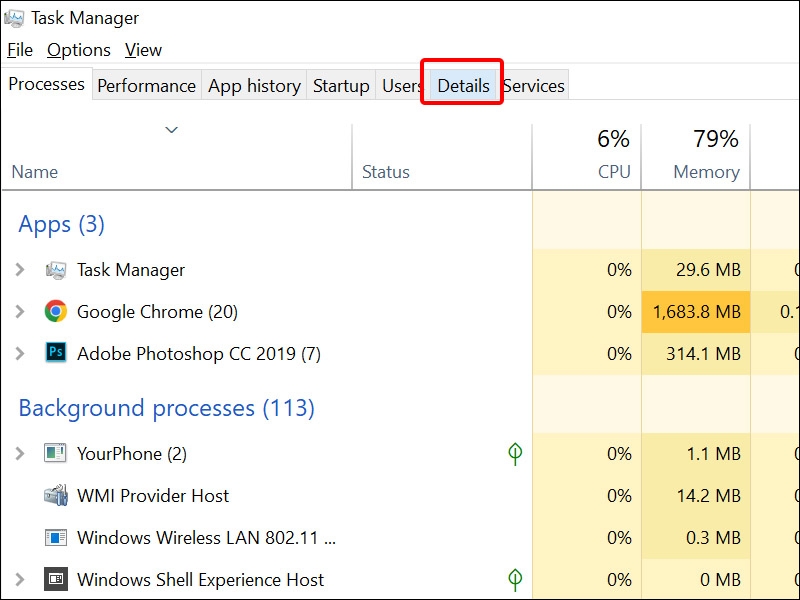
Task: Expand the Task Manager process group
Action: (19, 270)
